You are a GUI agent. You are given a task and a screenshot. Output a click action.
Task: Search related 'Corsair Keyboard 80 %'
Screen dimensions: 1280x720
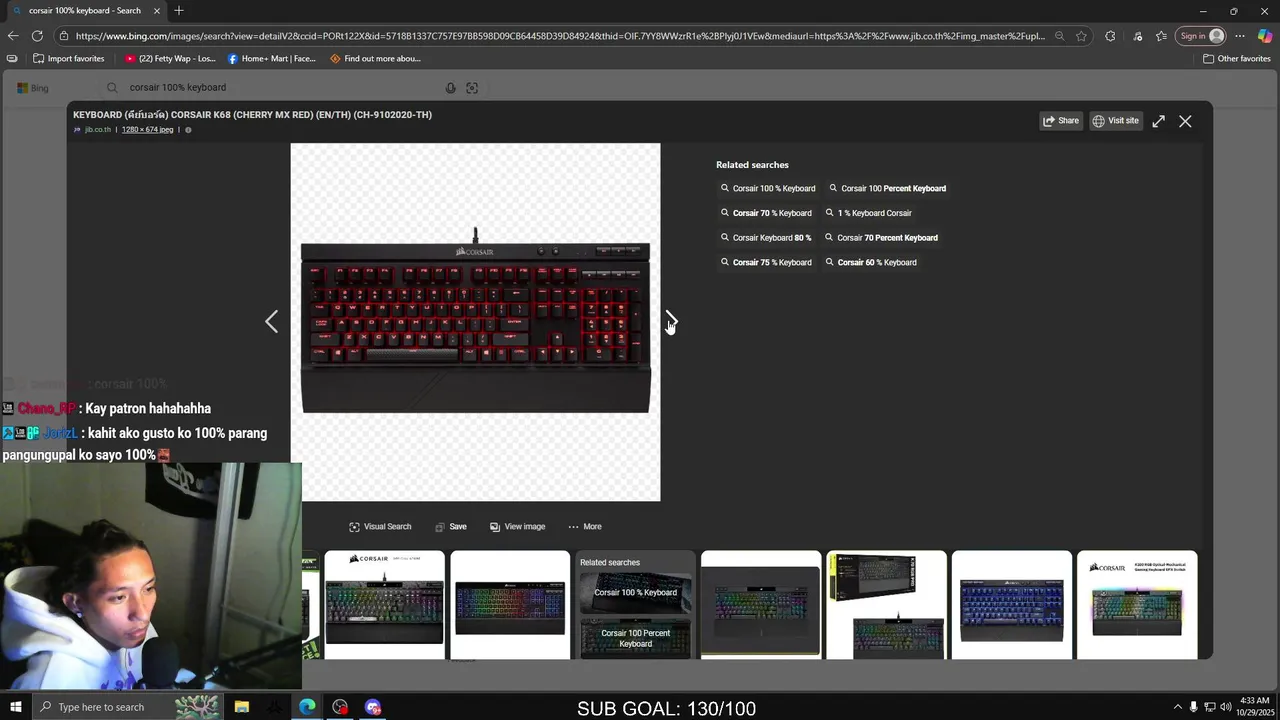[x=766, y=238]
